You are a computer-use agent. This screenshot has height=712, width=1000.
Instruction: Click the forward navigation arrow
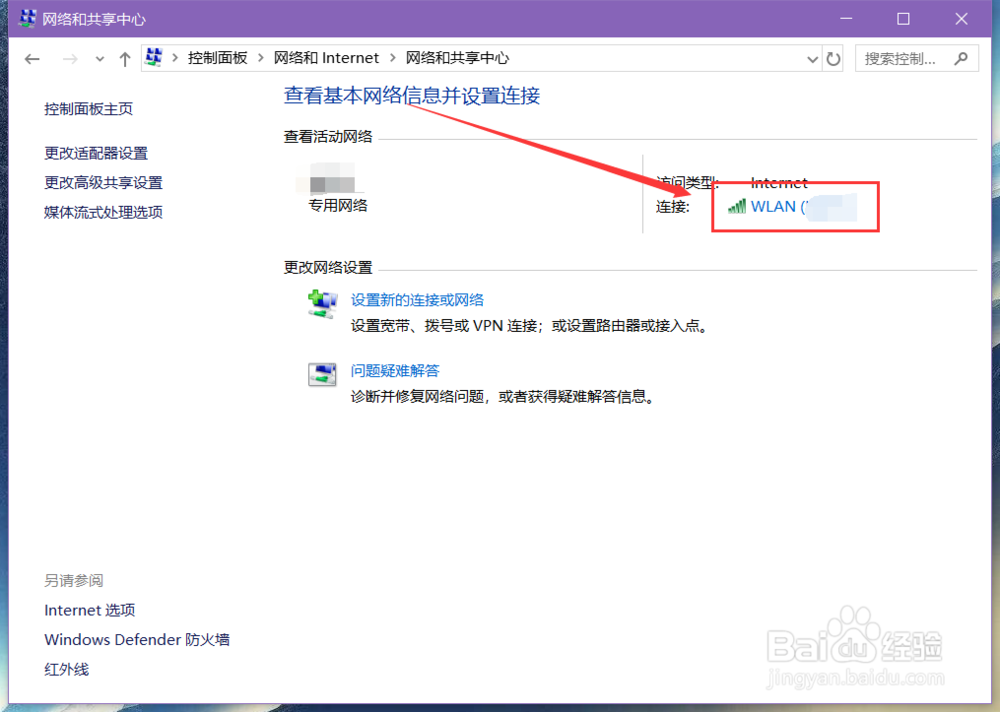point(70,59)
